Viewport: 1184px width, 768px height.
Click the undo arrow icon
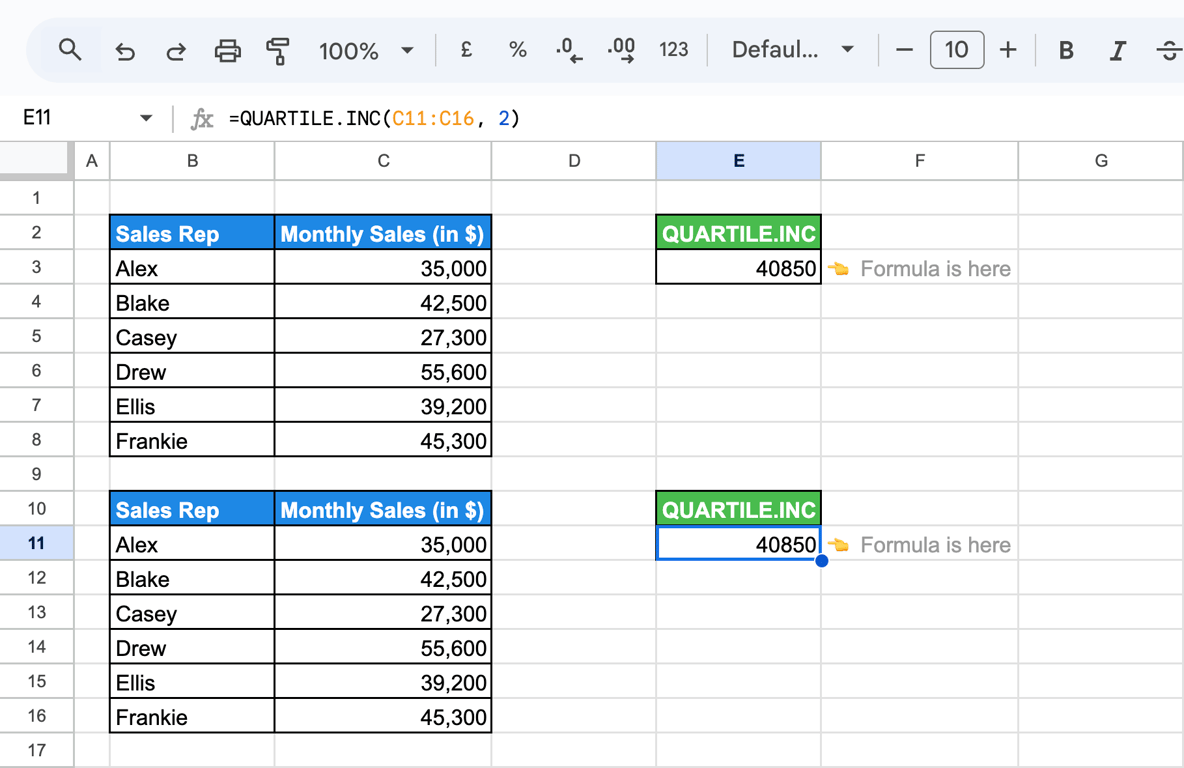125,51
